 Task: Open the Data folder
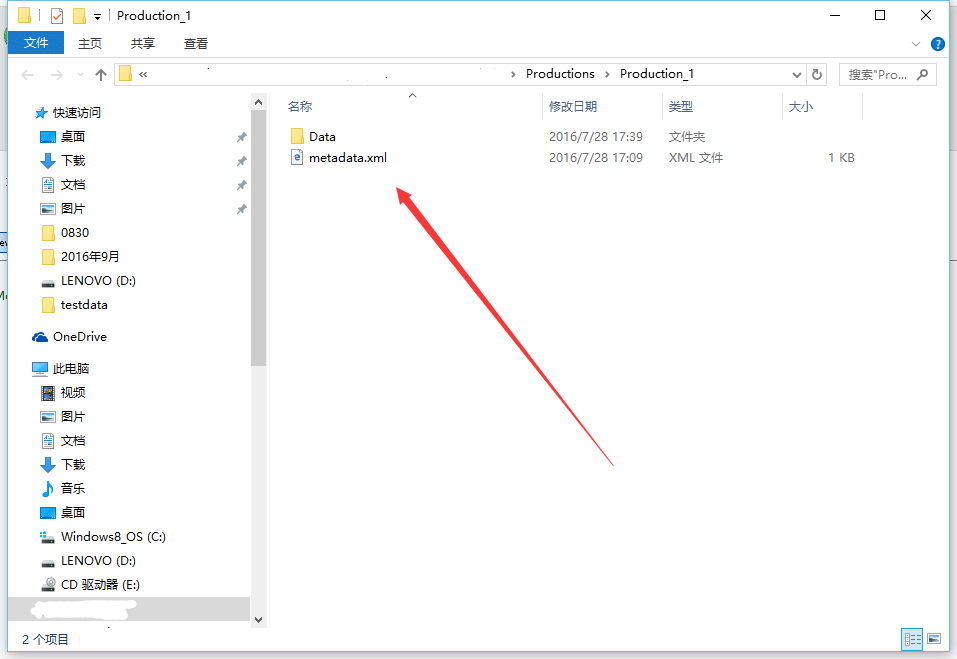click(322, 137)
